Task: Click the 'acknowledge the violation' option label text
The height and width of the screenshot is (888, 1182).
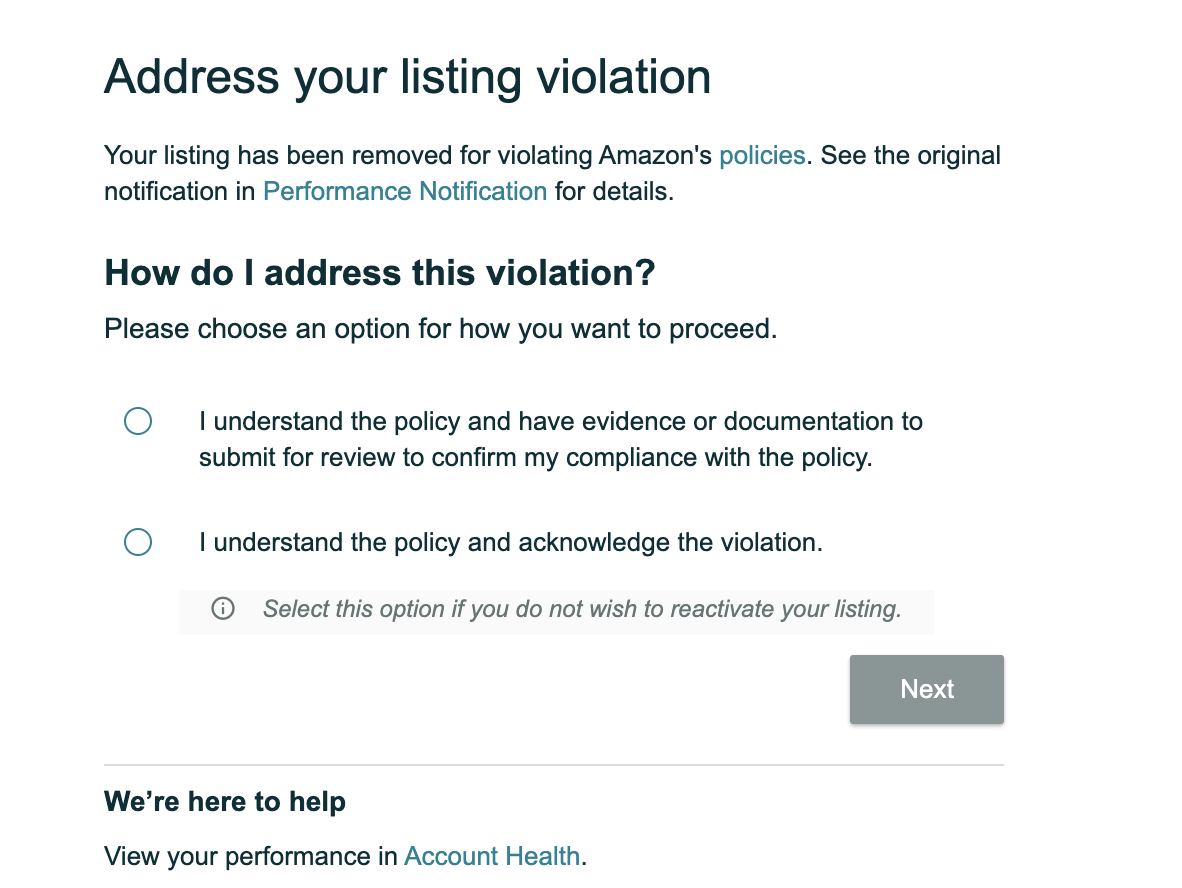Action: coord(510,542)
